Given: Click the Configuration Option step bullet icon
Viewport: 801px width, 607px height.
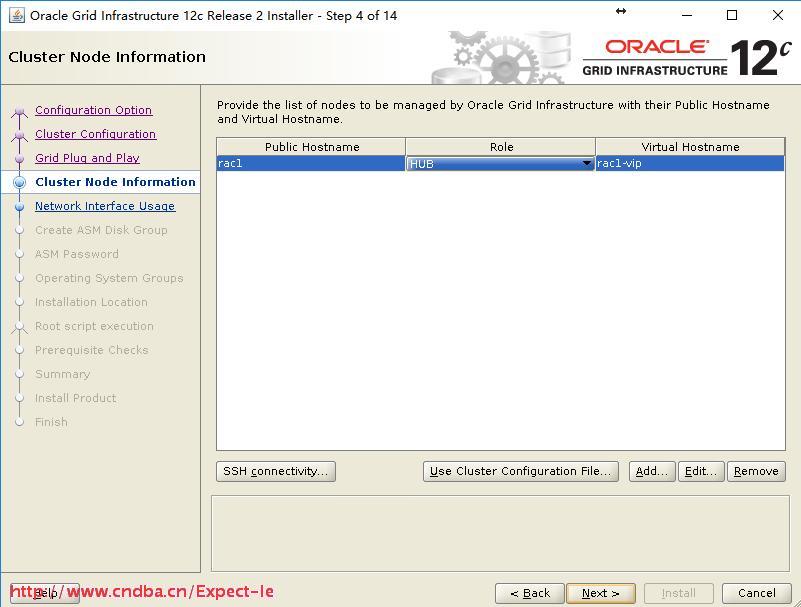Looking at the screenshot, I should coord(19,111).
